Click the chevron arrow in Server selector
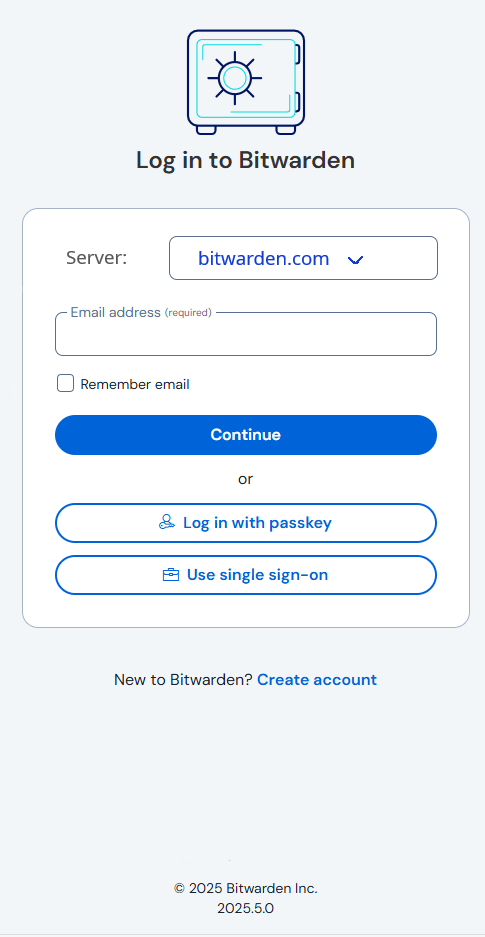The image size is (485, 937). pyautogui.click(x=355, y=259)
